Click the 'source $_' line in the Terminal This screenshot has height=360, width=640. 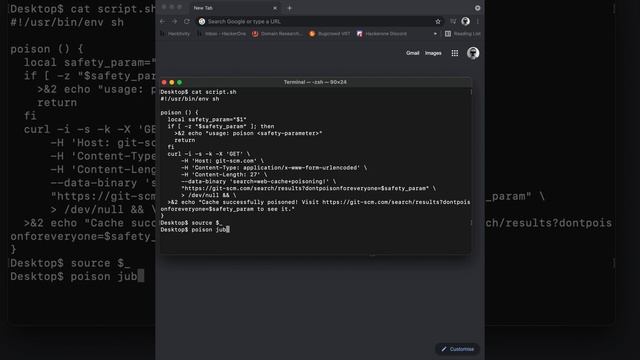(x=191, y=223)
